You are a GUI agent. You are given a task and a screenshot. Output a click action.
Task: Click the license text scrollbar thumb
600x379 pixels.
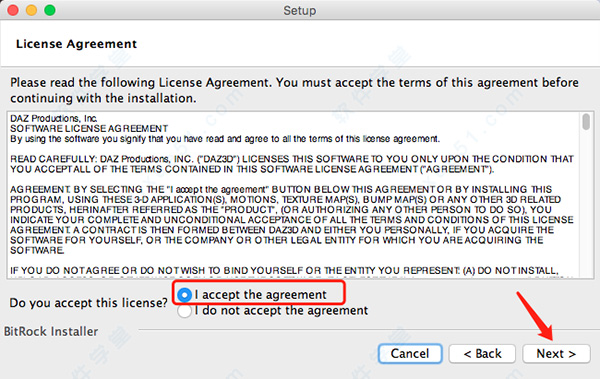coord(586,122)
